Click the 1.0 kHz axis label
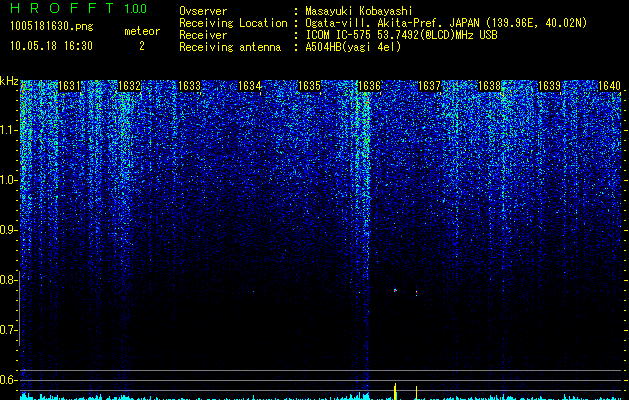Image resolution: width=629 pixels, height=400 pixels. (7, 180)
